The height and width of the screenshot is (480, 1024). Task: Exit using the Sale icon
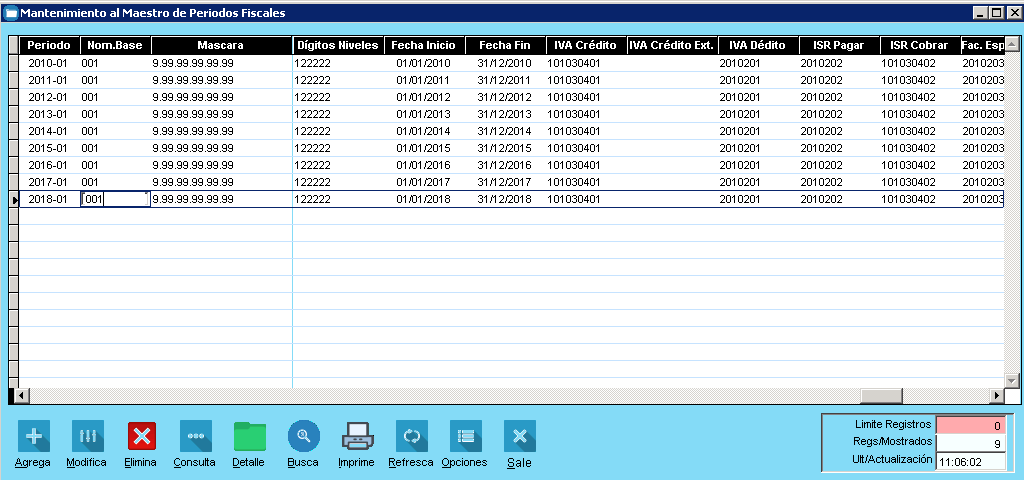pos(519,436)
